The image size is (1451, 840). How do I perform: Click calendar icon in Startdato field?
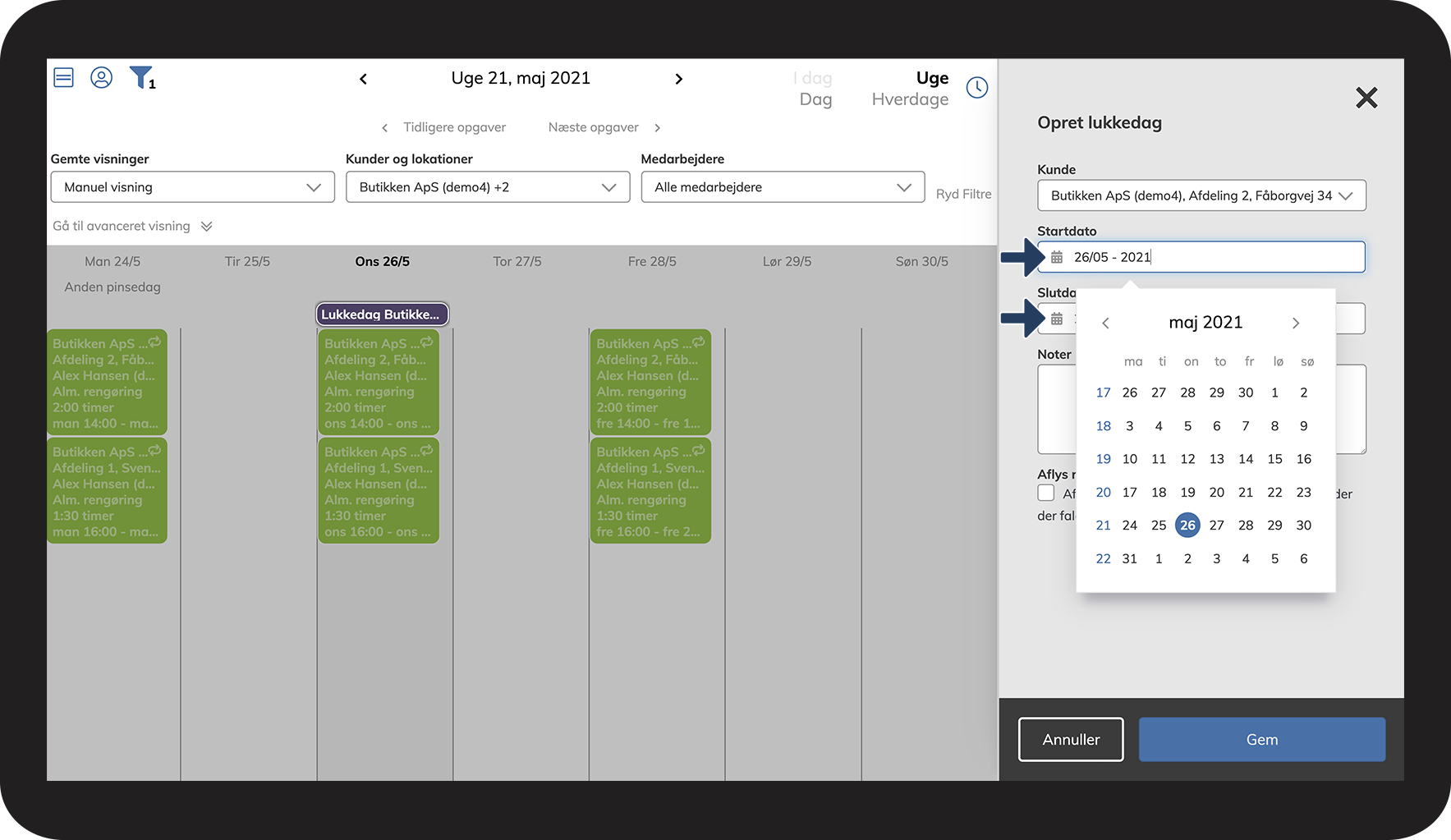pos(1057,258)
